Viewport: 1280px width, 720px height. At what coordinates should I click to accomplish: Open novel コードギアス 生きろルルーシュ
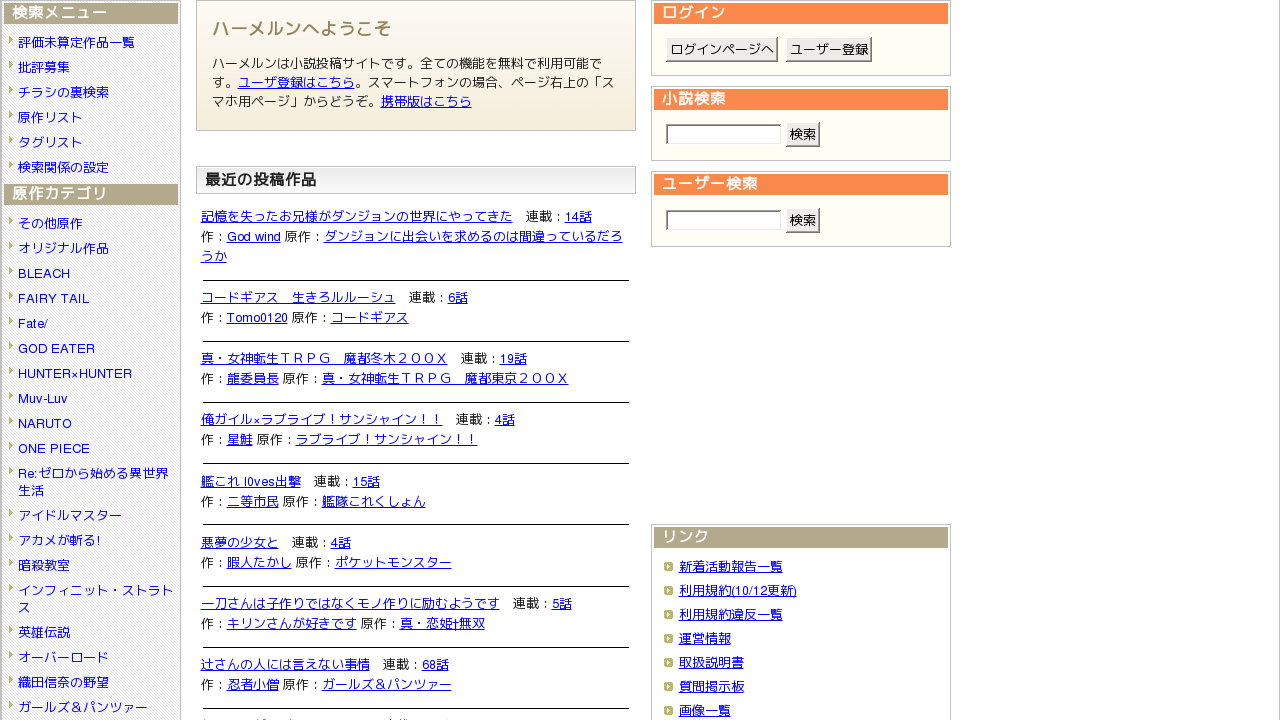coord(298,297)
